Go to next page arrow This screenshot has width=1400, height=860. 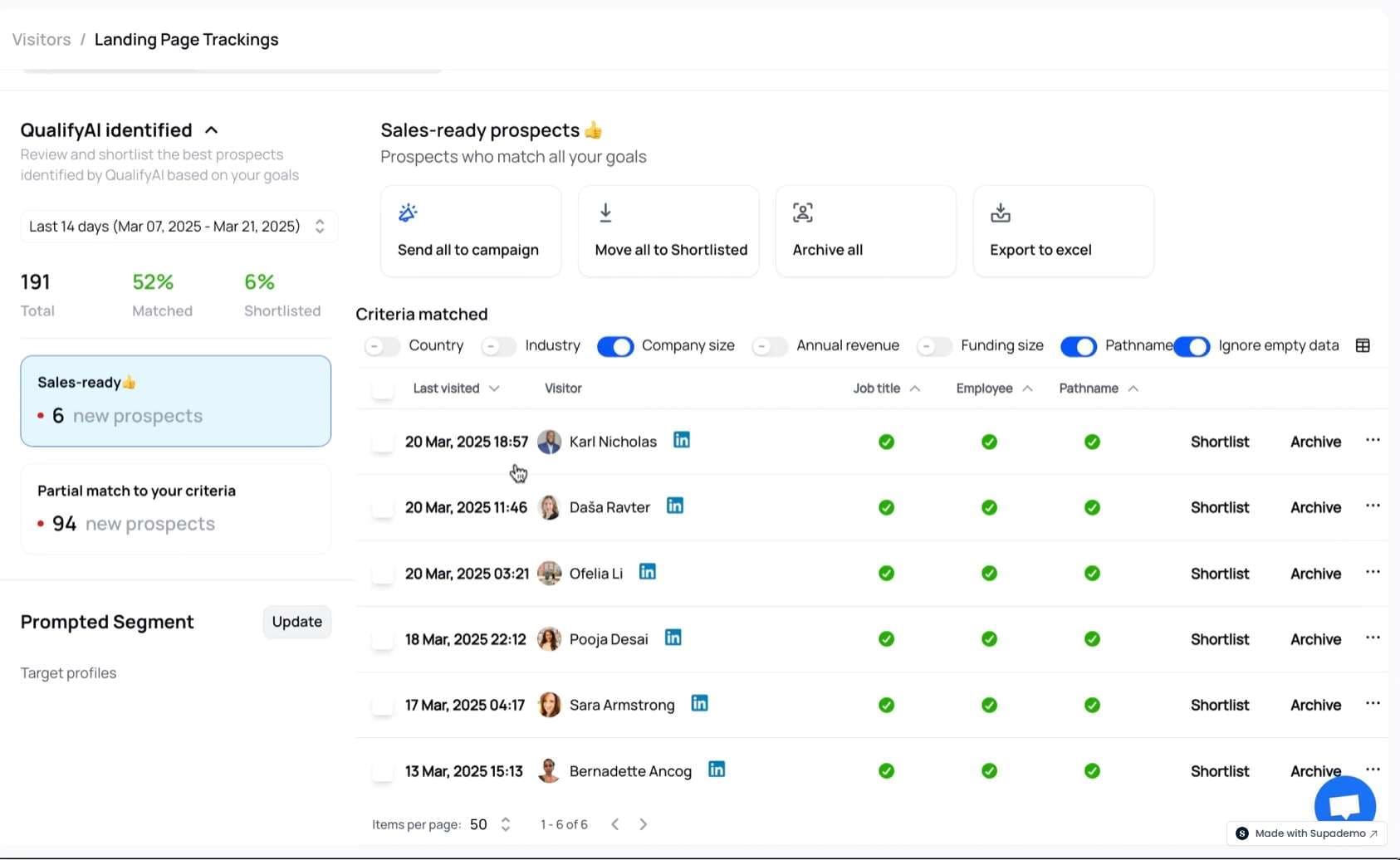pyautogui.click(x=643, y=824)
